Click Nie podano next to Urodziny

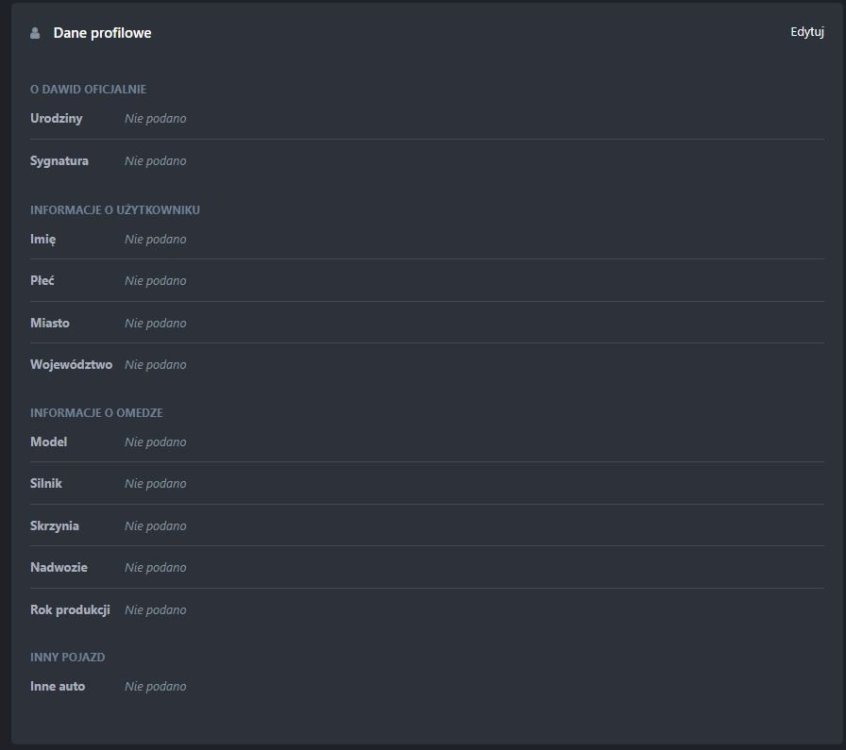[153, 118]
